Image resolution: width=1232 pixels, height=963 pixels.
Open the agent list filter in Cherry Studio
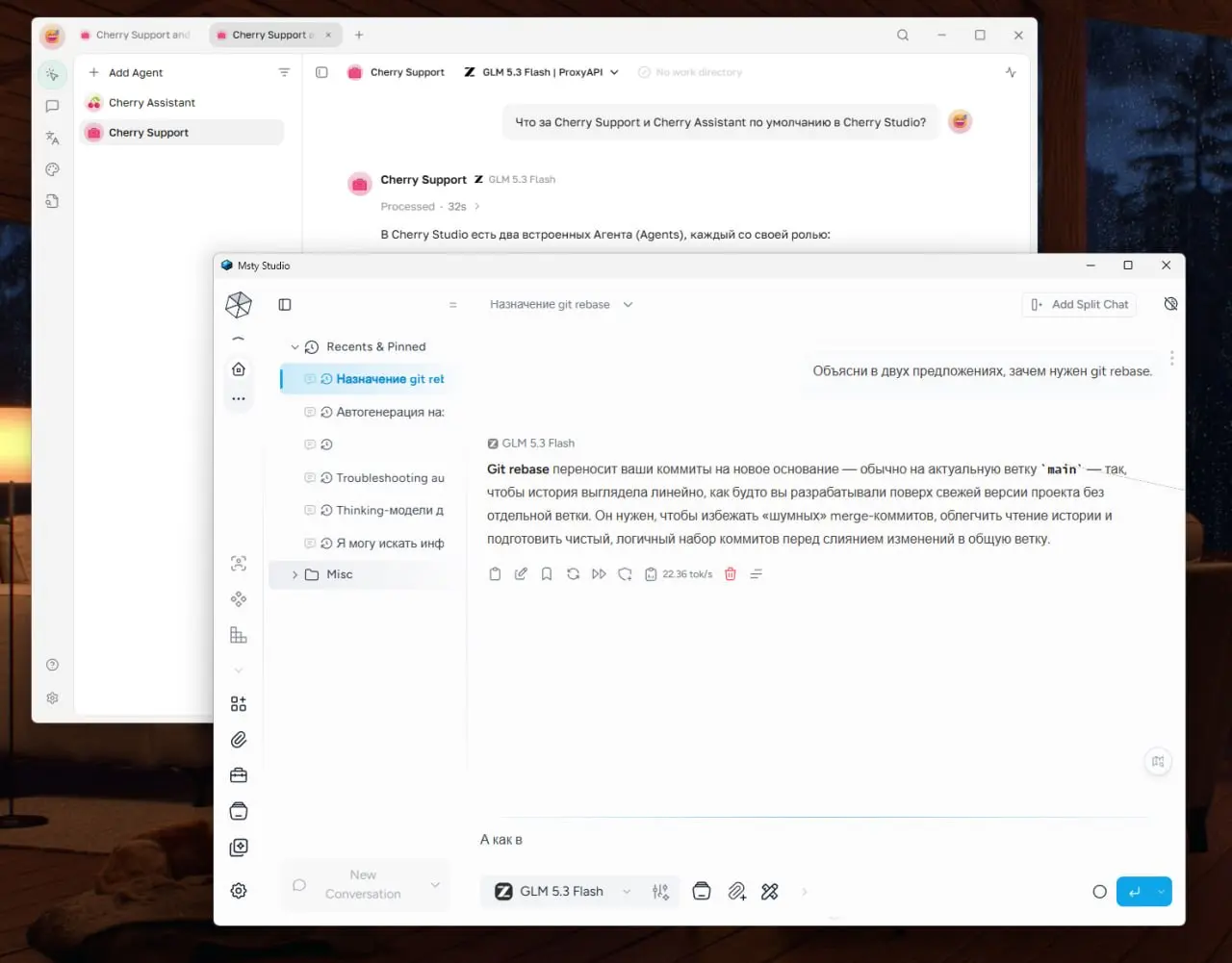(x=284, y=72)
